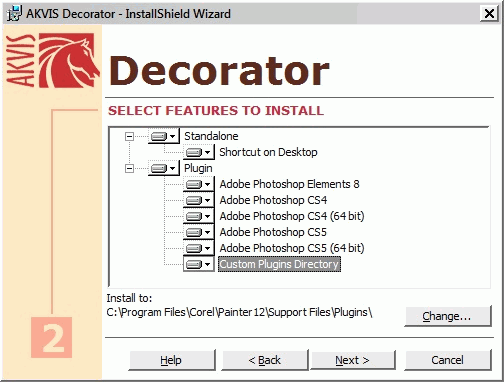Proceed with the Next button
Screen dimensions: 504x382
(x=353, y=360)
